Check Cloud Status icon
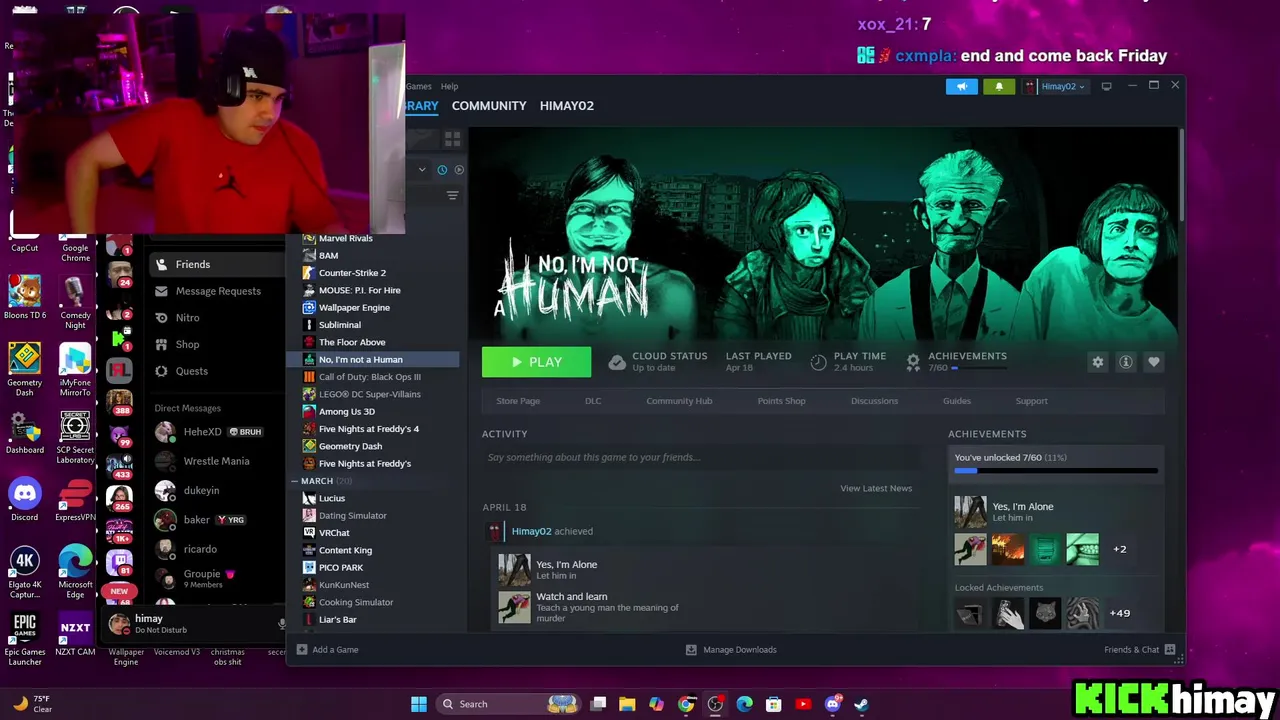The image size is (1280, 720). point(617,362)
